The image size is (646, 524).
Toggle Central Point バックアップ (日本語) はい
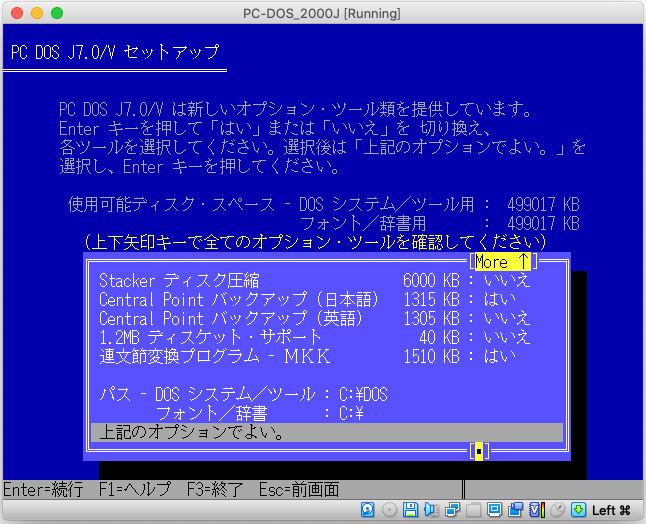[499, 299]
